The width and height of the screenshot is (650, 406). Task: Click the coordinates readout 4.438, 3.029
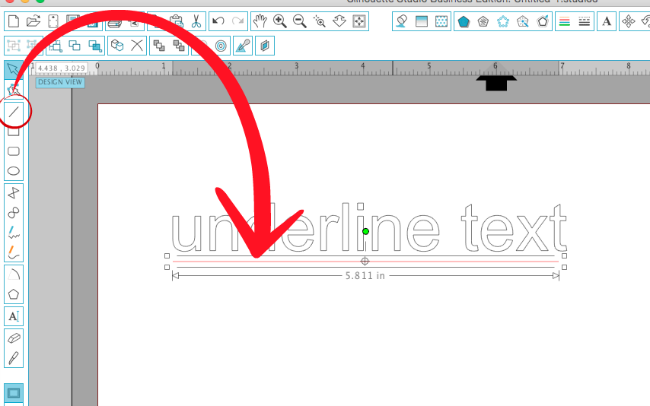tap(61, 68)
